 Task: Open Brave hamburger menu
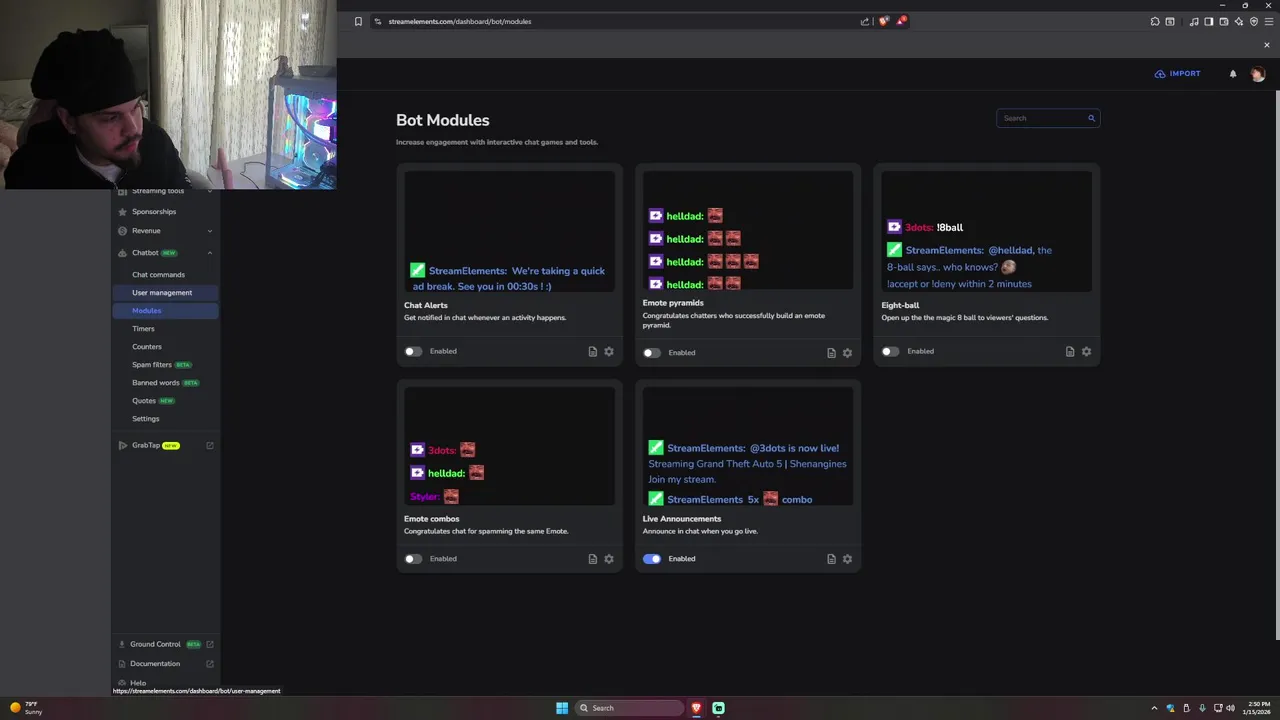[1269, 21]
